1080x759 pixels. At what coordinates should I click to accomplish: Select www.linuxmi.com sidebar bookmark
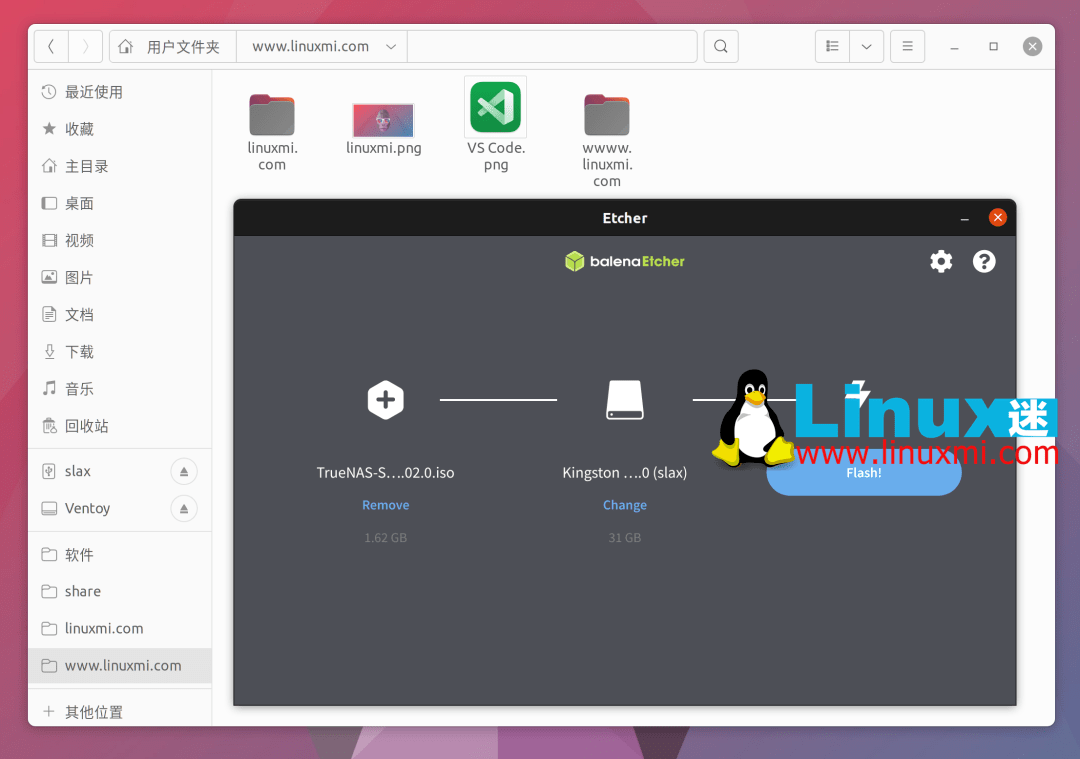(120, 666)
